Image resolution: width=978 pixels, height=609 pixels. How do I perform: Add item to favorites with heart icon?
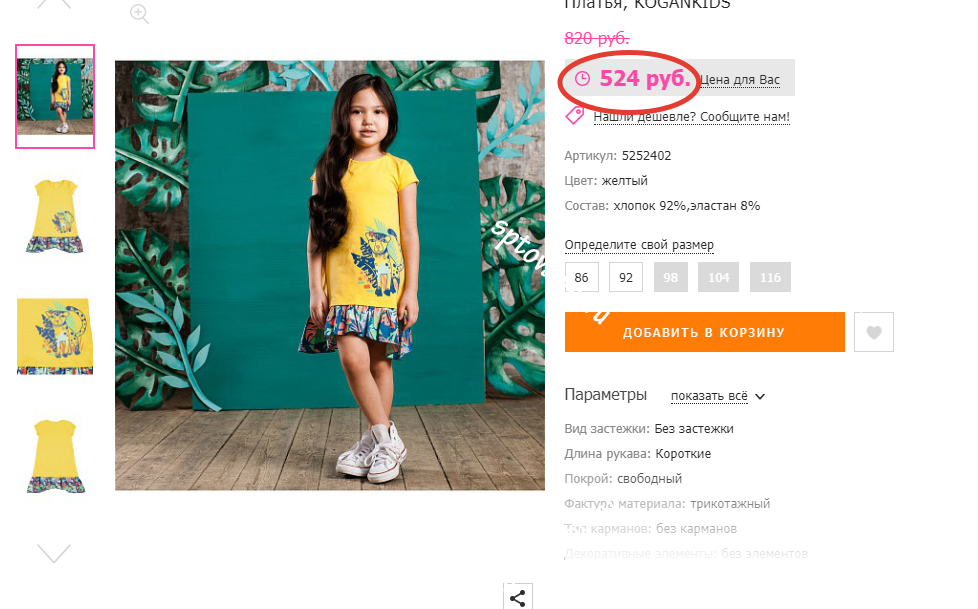(x=874, y=332)
